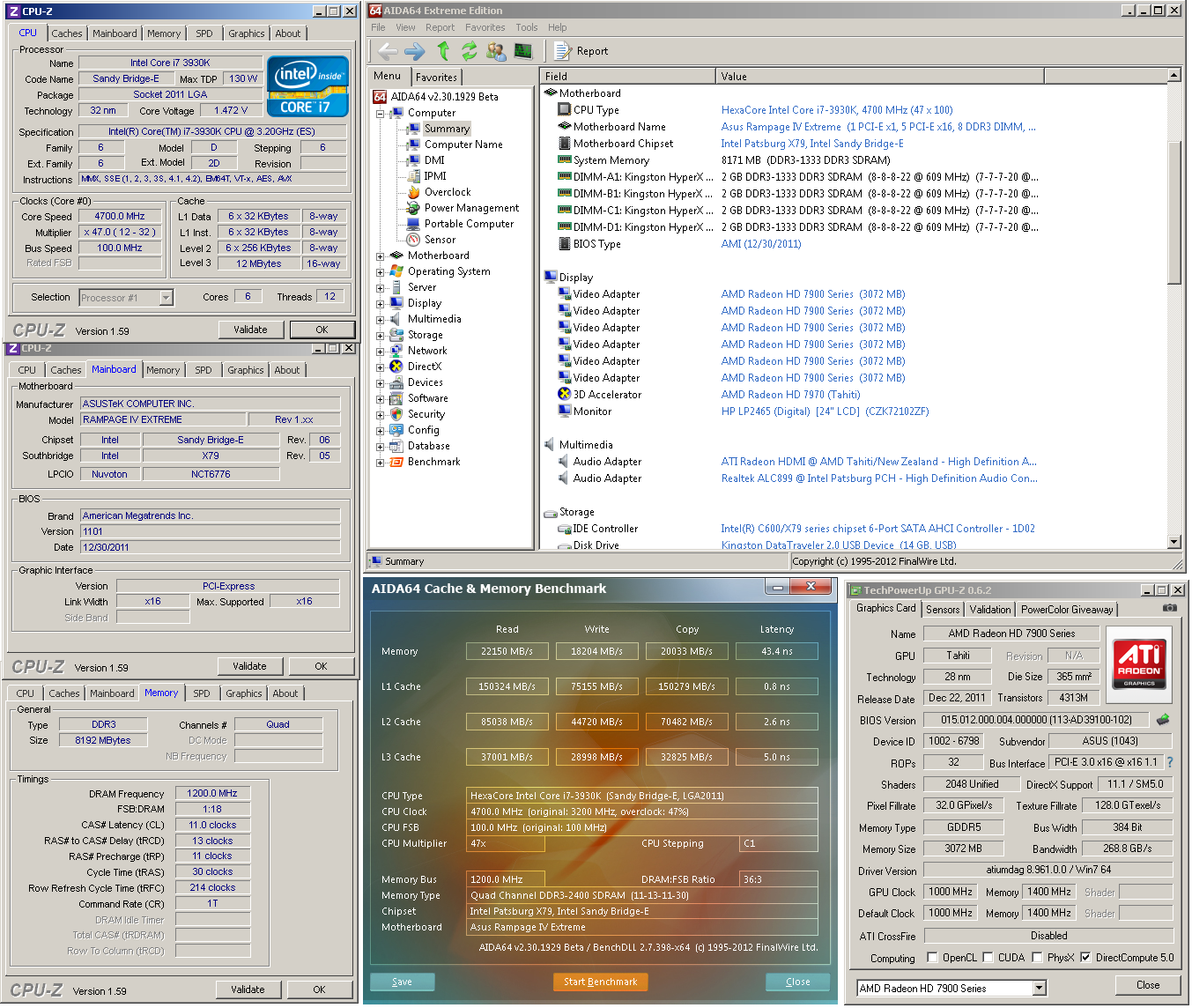Select the DMI item in AIDA64 tree
The width and height of the screenshot is (1192, 1008).
coord(434,160)
